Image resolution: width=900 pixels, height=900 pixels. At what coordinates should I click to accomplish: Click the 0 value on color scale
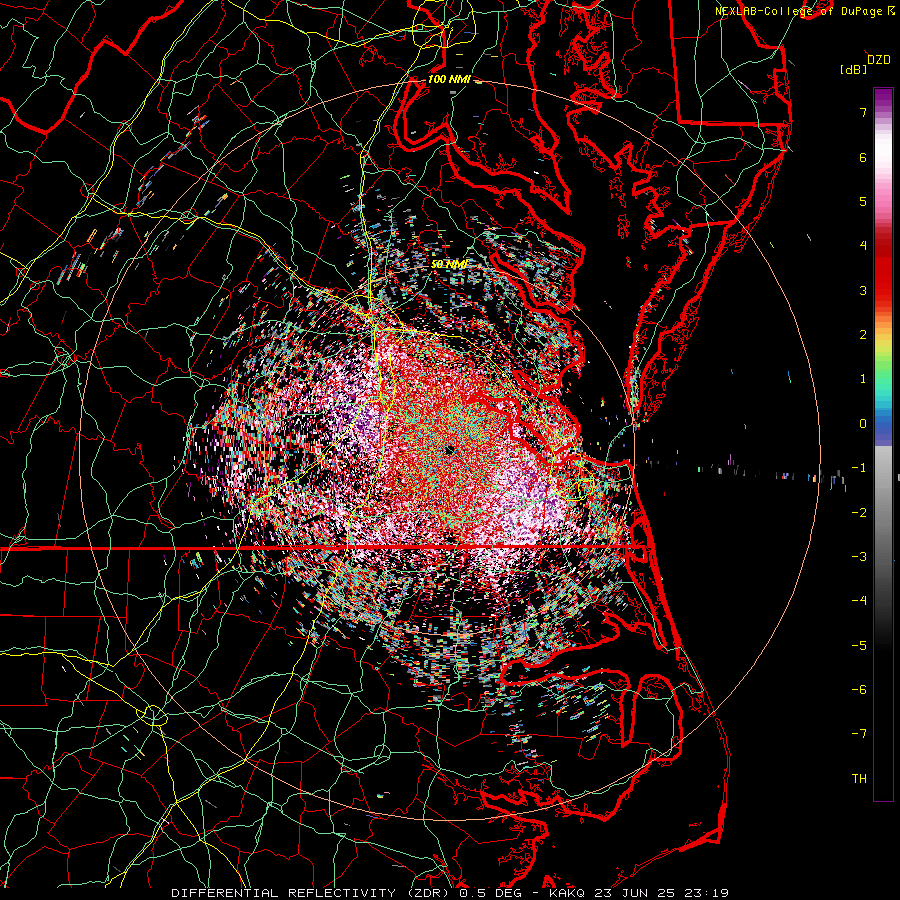[863, 424]
